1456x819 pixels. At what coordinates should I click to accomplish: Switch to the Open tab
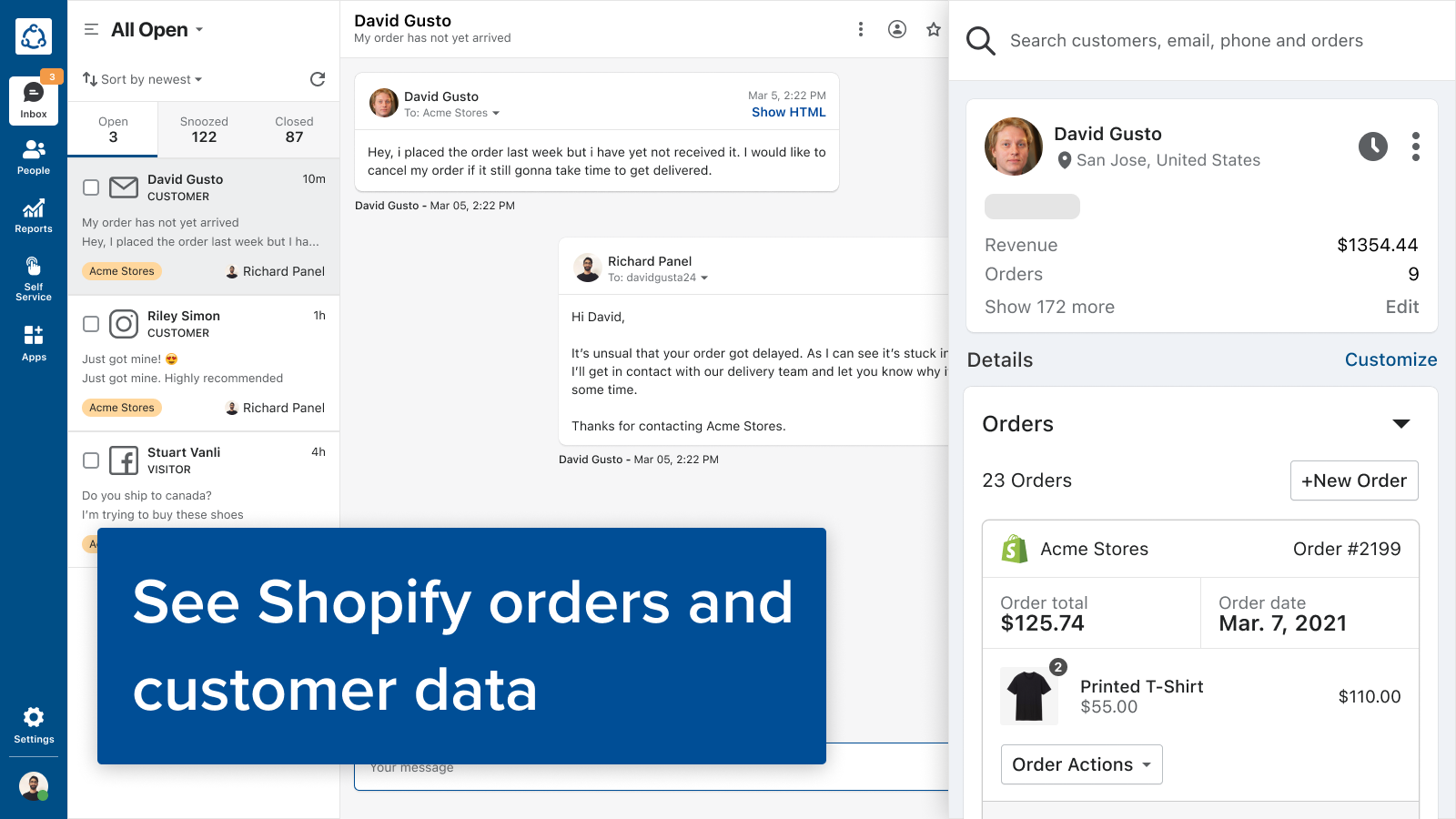tap(113, 129)
